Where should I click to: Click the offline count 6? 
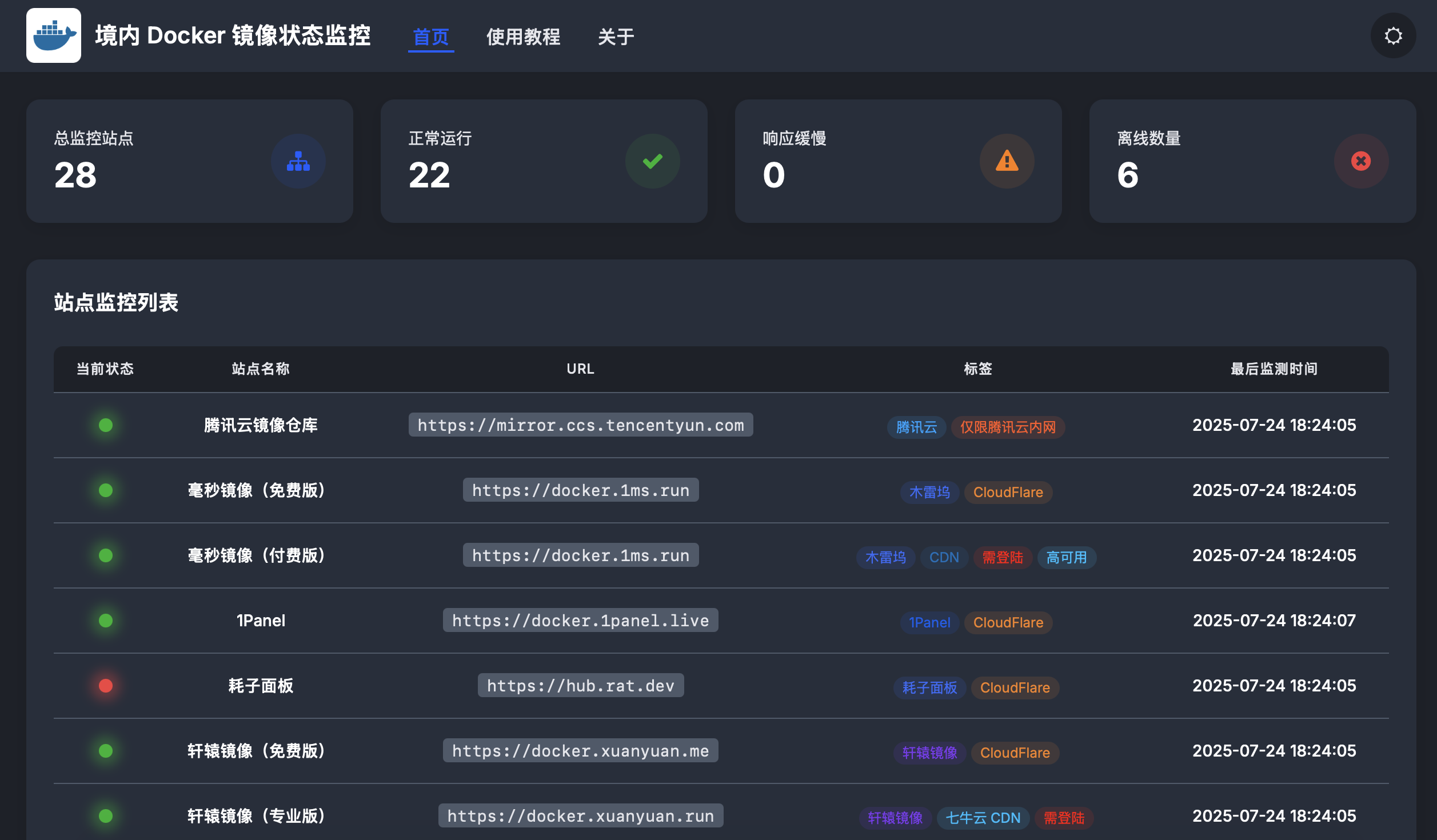point(1128,175)
